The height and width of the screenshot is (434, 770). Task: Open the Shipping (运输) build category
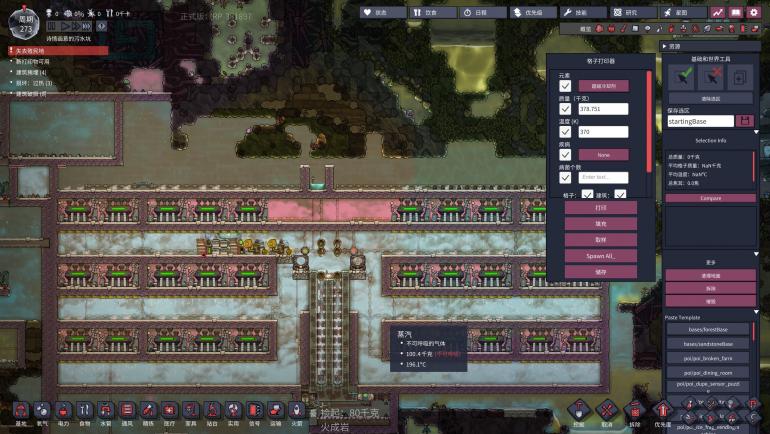coord(275,411)
